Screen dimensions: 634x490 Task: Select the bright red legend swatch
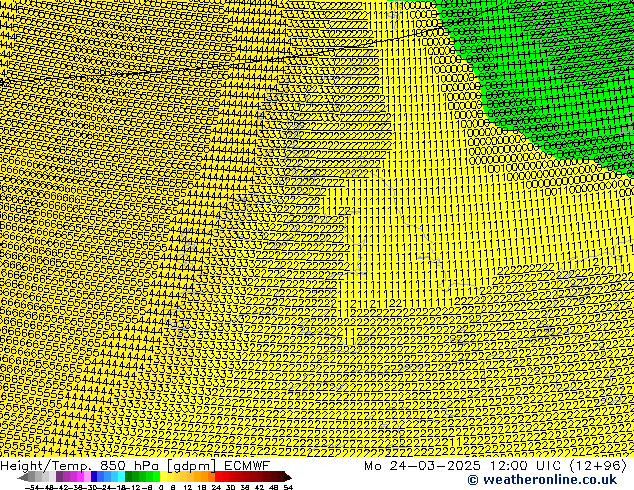219,477
